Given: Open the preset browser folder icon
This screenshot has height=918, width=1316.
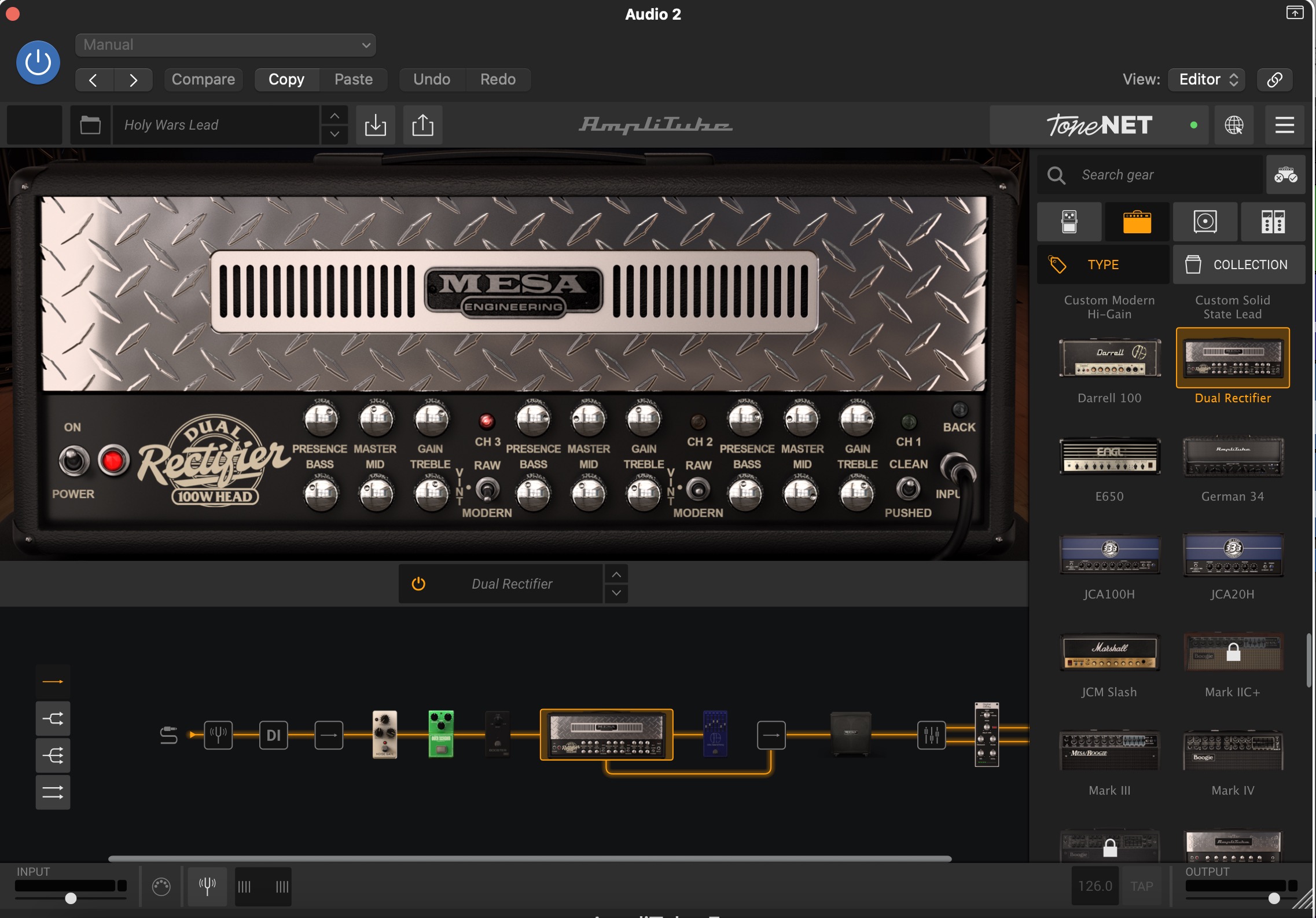Looking at the screenshot, I should click(x=90, y=125).
